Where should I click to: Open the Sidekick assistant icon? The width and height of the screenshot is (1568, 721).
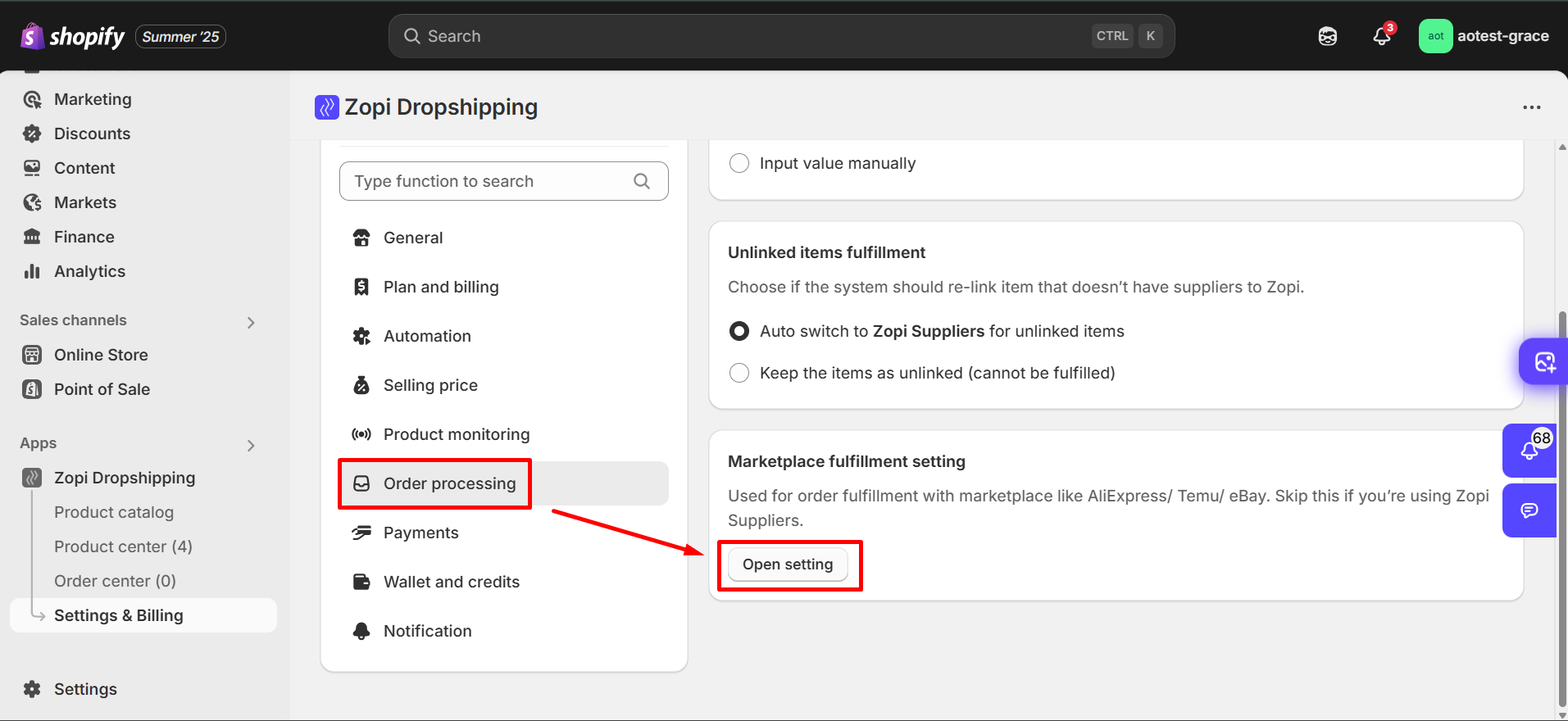click(x=1328, y=36)
